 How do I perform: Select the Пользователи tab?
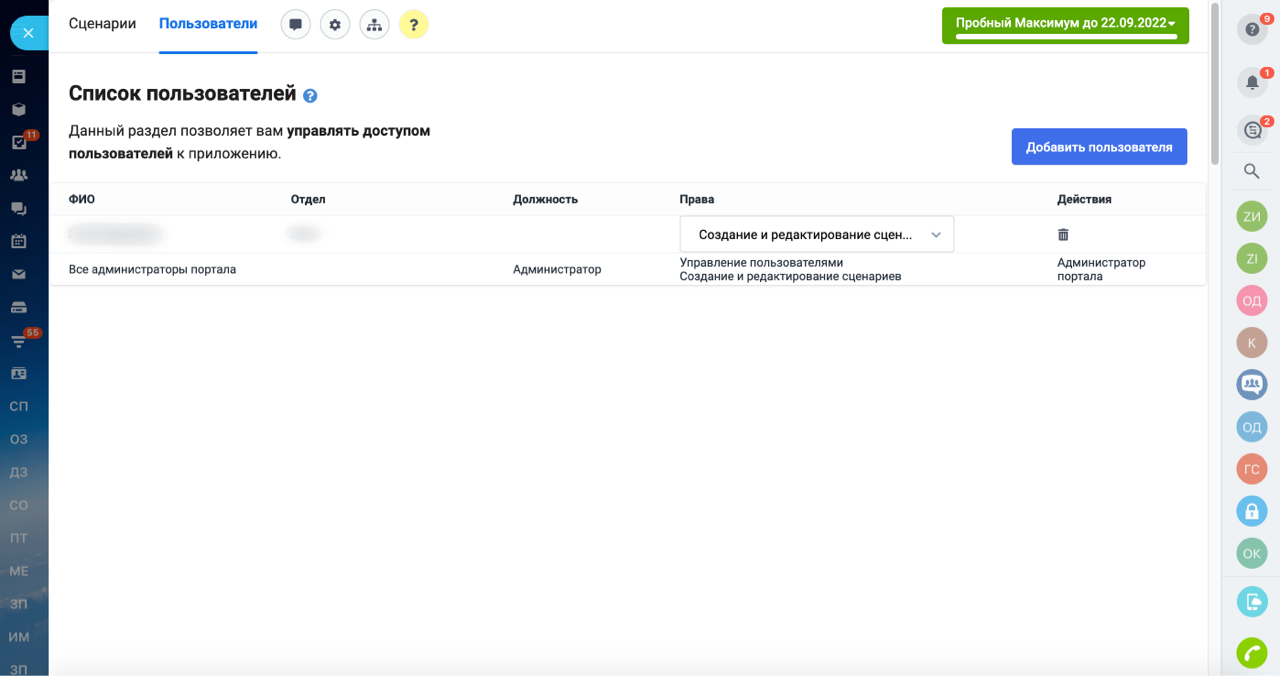(208, 24)
